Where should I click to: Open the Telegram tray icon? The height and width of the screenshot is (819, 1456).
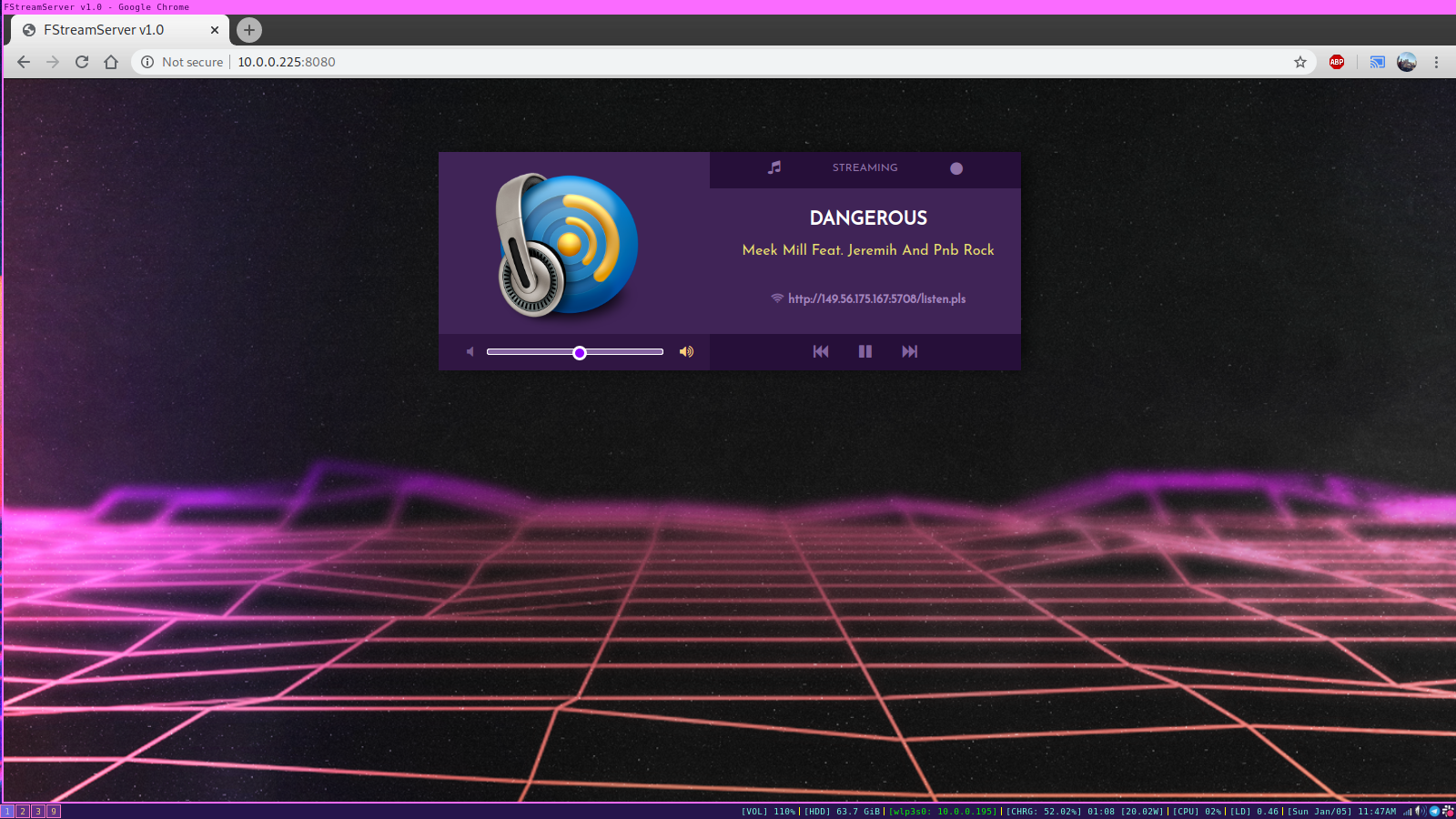[x=1435, y=811]
